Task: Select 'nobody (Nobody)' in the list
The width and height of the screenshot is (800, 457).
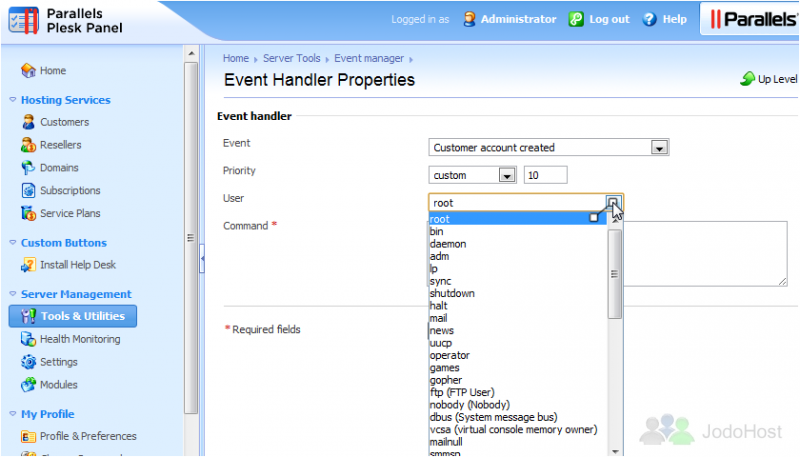Action: coord(518,404)
